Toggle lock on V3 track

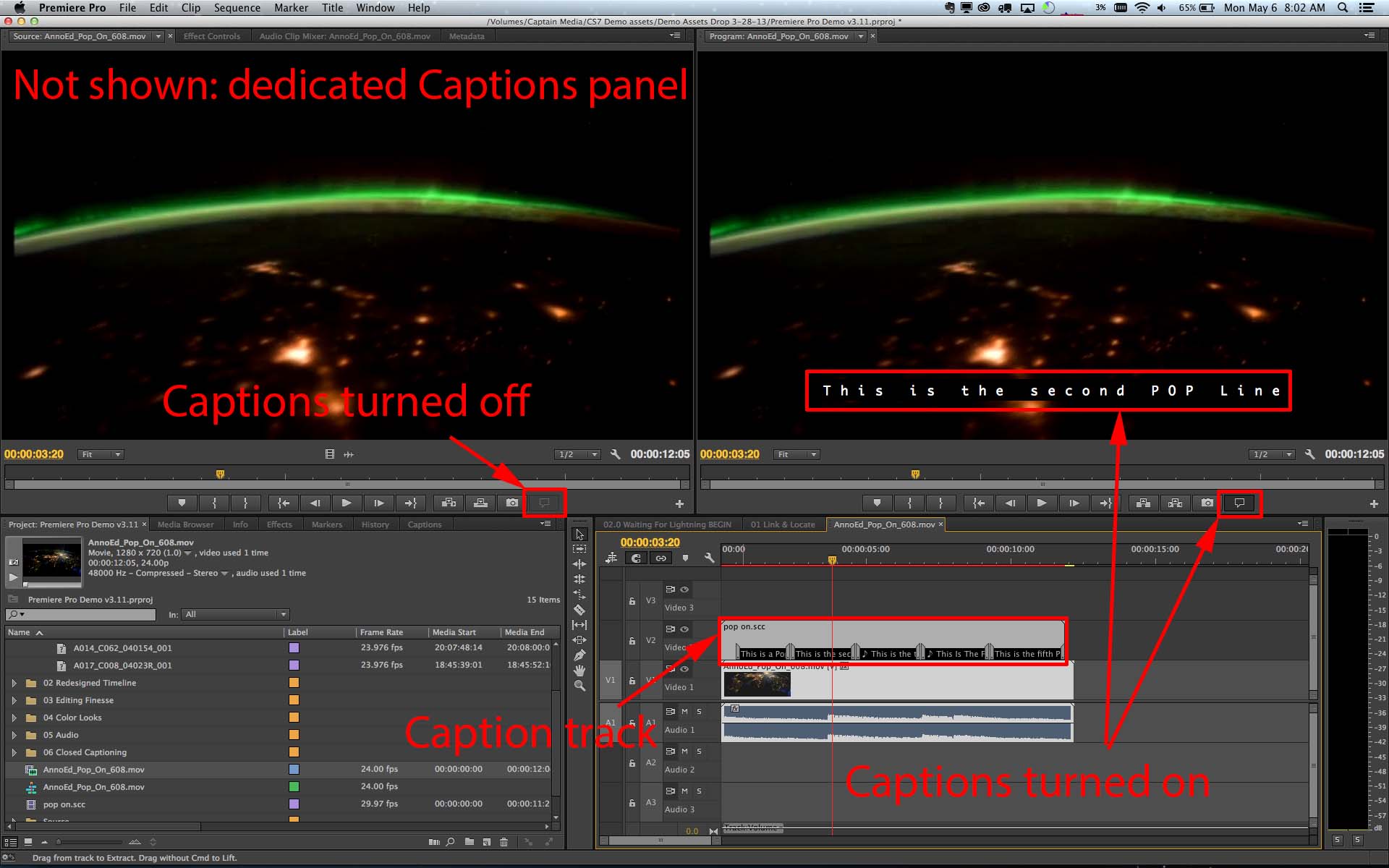point(632,601)
